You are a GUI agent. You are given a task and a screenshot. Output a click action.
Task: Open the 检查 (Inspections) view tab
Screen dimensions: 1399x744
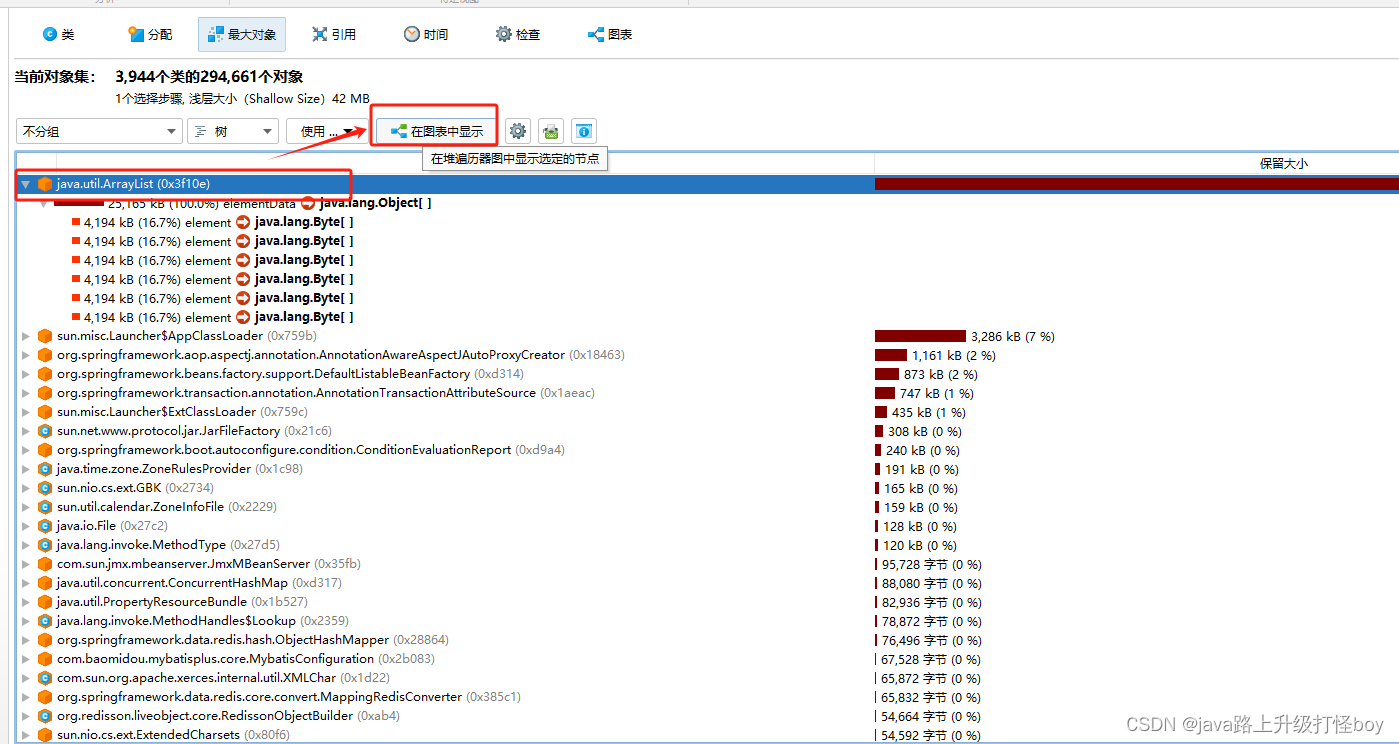coord(518,34)
